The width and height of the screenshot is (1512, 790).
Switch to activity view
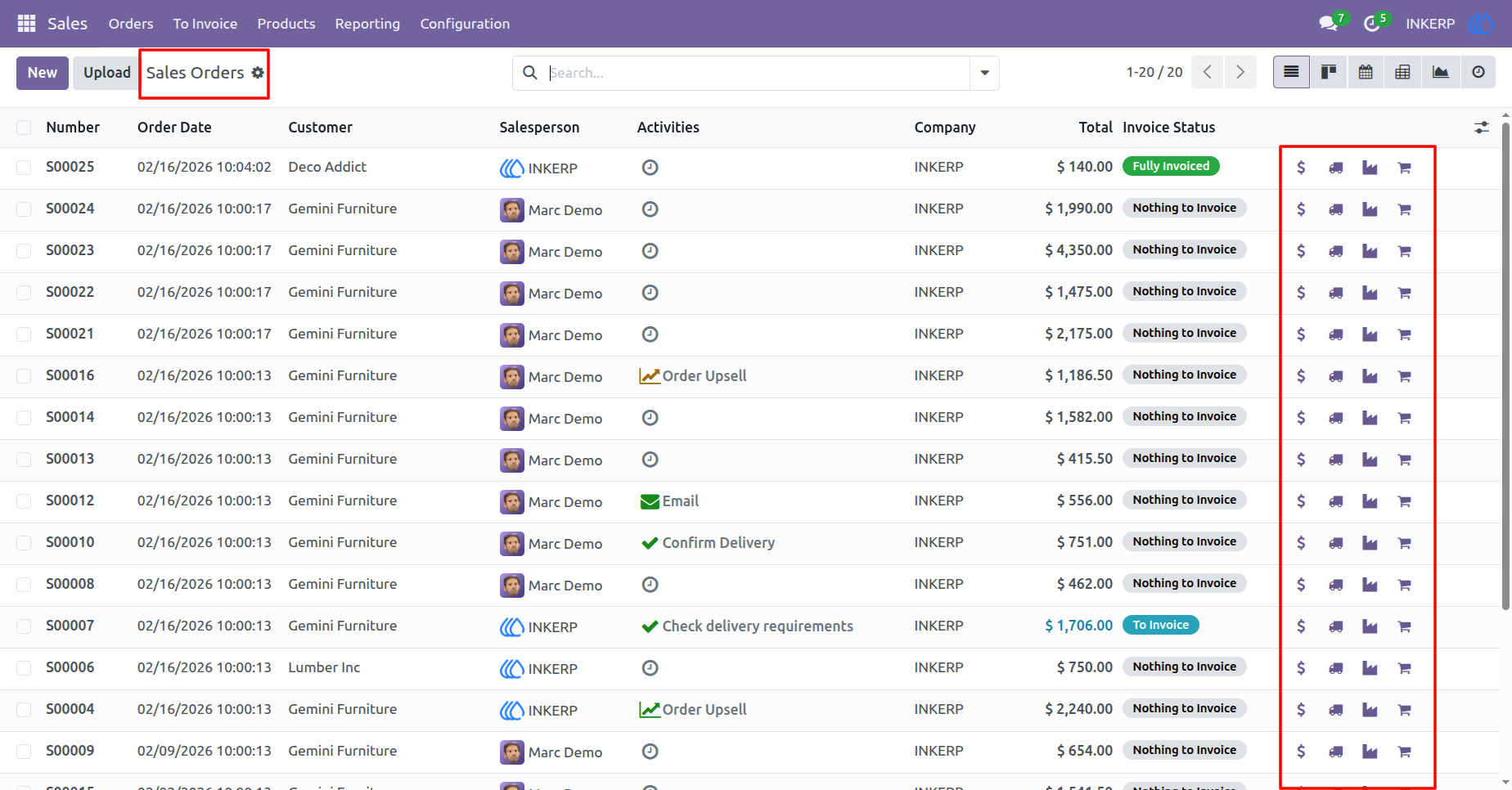coord(1478,73)
